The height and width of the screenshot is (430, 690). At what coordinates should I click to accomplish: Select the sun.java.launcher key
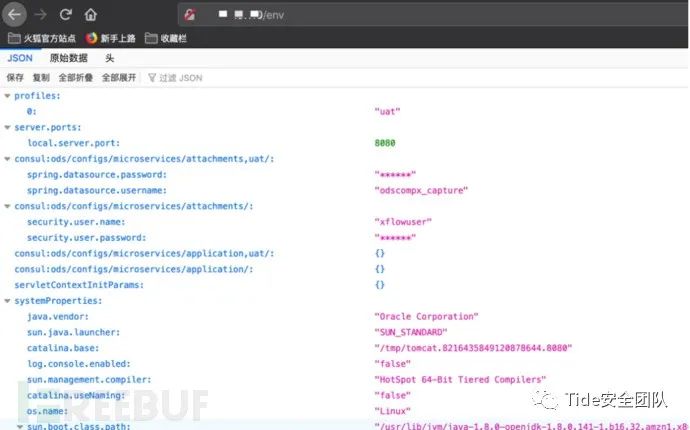click(x=73, y=332)
